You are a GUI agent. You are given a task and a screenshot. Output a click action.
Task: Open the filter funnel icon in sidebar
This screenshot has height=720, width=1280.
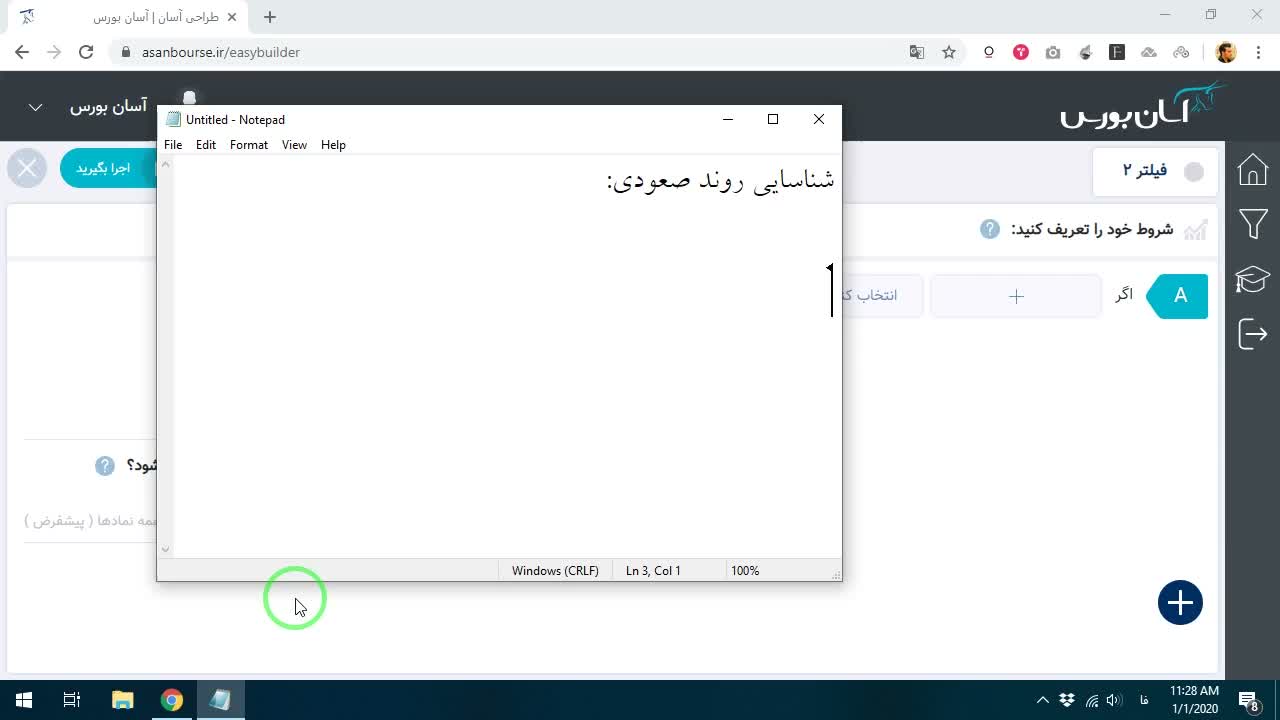[x=1252, y=223]
